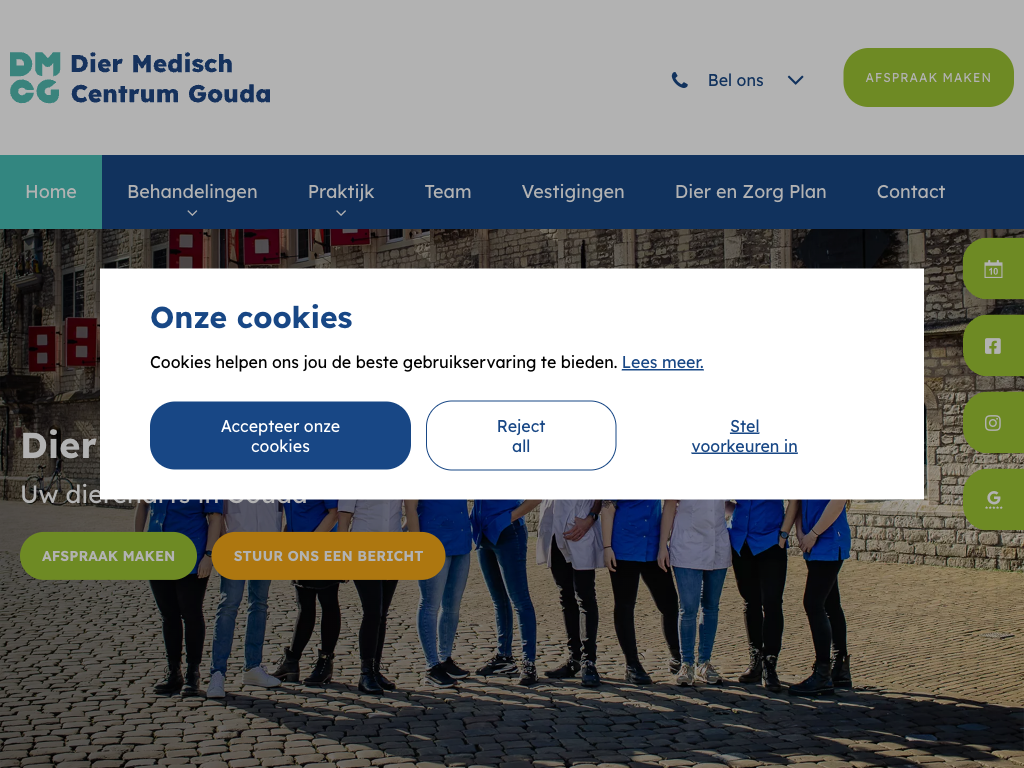
Task: Click Stuur ons een bericht button
Action: click(x=328, y=556)
